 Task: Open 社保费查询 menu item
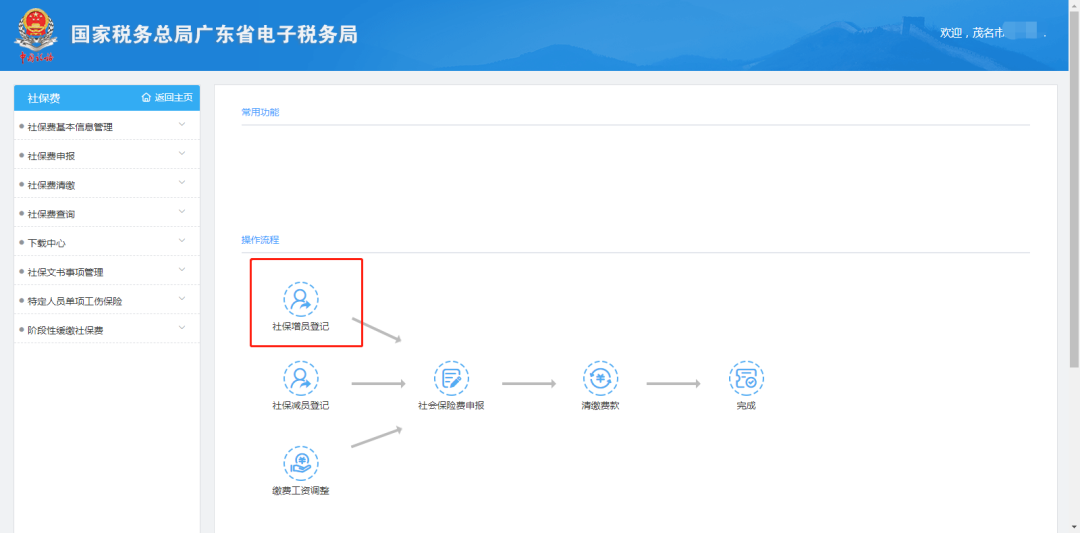pos(107,213)
